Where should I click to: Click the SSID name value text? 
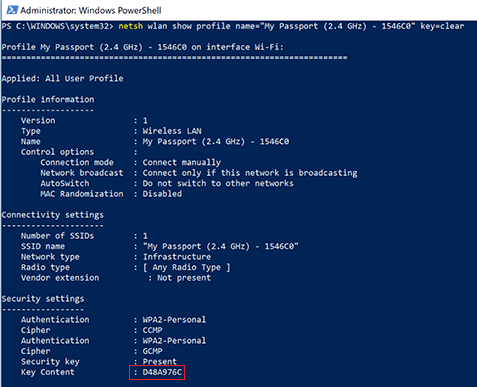221,246
